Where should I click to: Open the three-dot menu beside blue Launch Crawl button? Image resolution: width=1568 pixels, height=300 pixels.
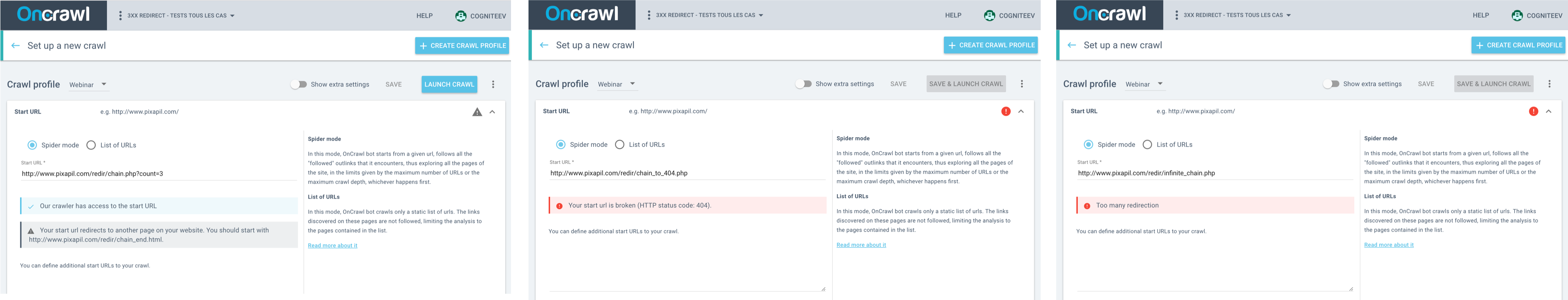coord(493,85)
